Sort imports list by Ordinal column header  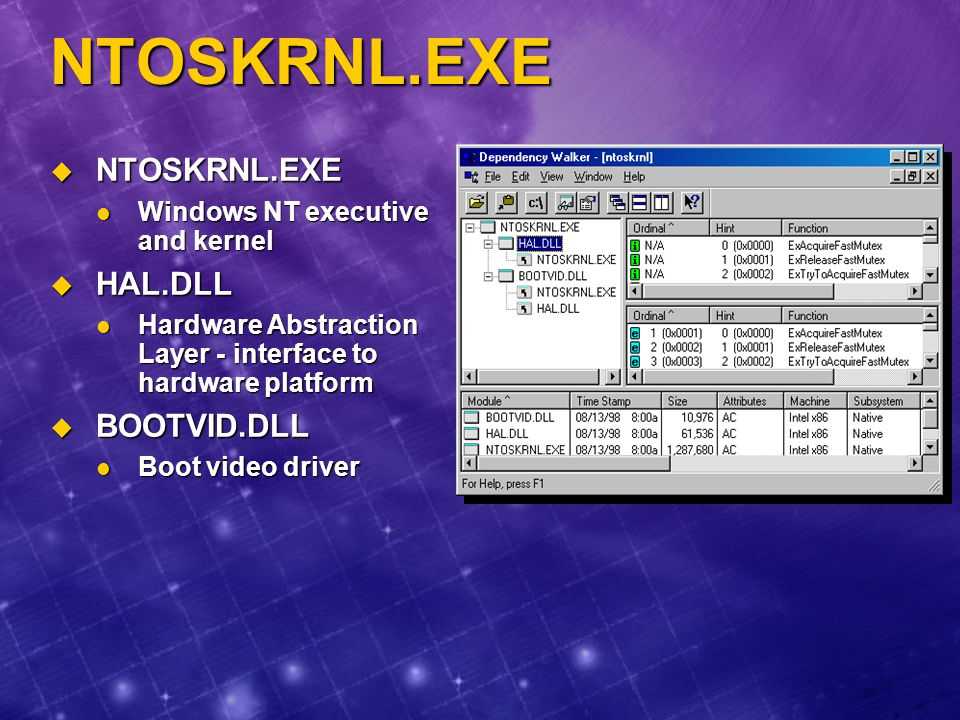click(x=668, y=228)
